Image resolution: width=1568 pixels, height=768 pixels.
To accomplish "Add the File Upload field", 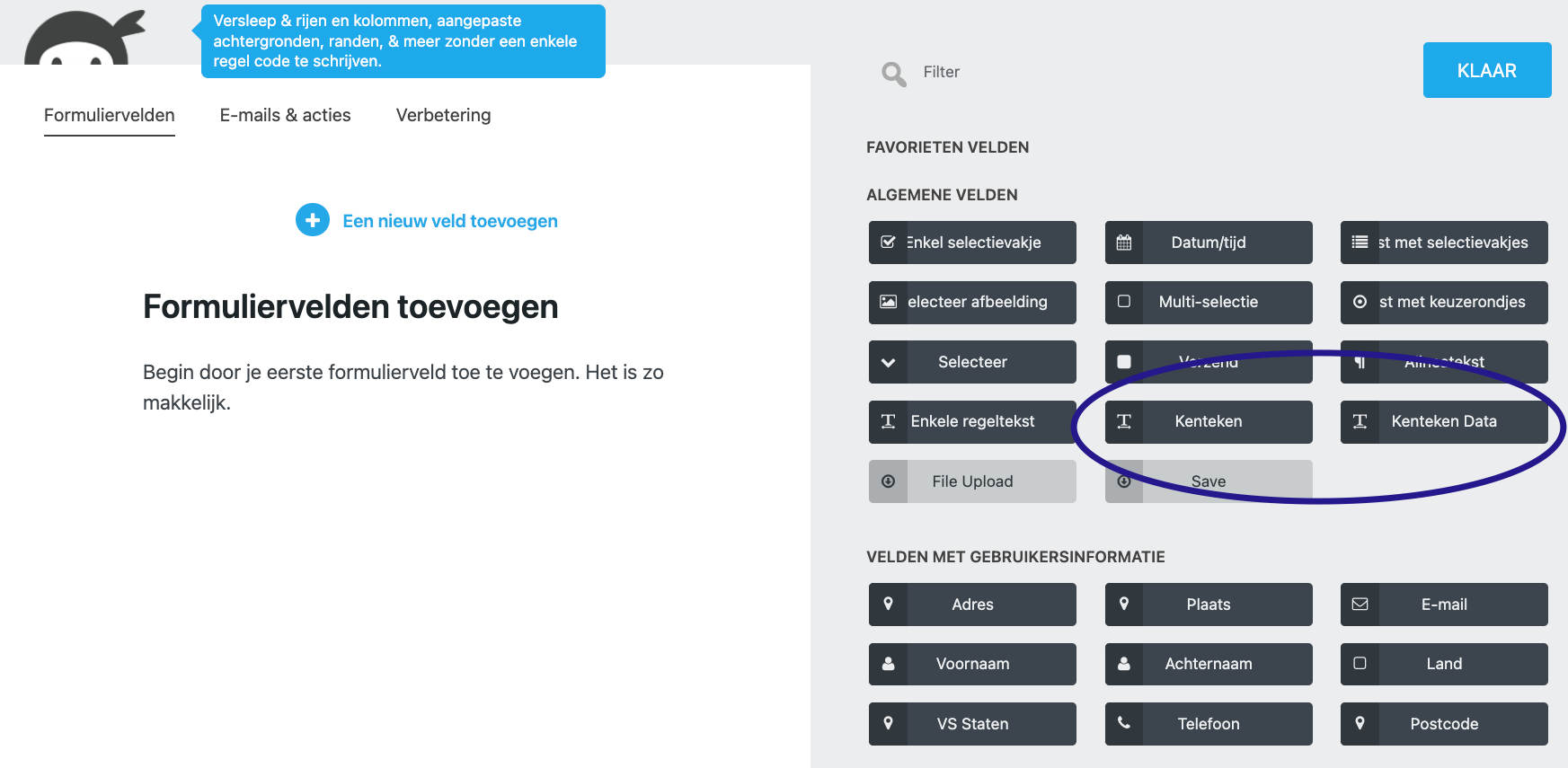I will [972, 481].
